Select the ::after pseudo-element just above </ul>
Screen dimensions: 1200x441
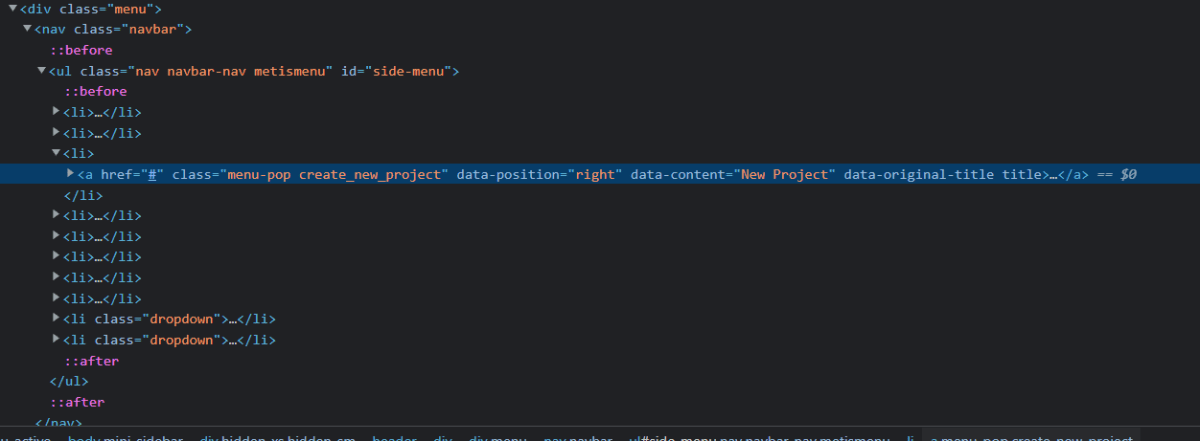tap(92, 361)
